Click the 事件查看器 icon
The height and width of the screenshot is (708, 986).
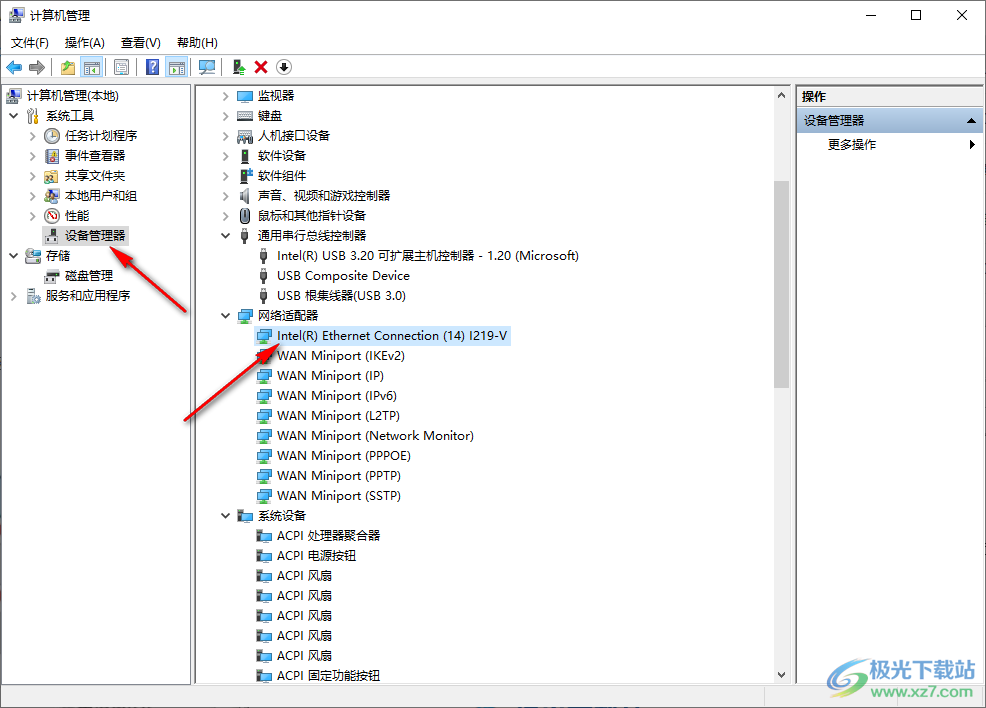[x=52, y=156]
